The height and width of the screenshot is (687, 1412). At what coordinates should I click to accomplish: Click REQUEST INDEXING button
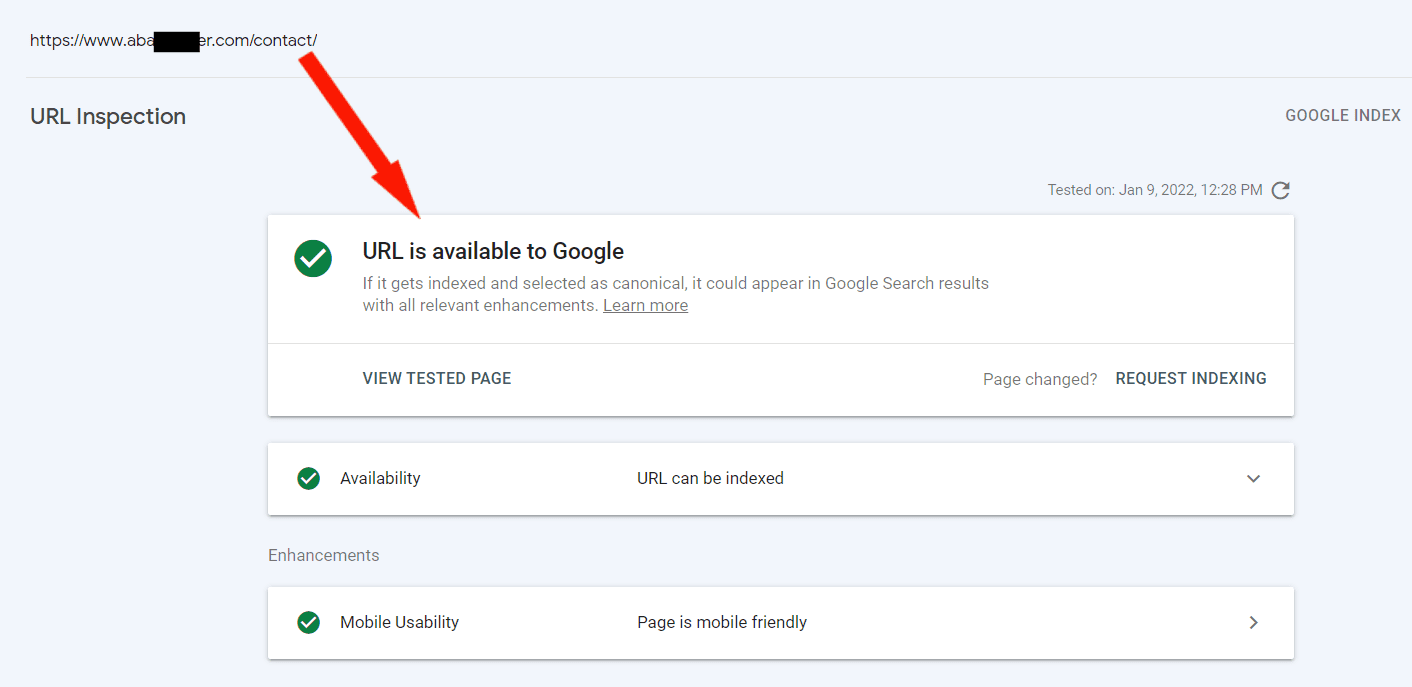pos(1191,378)
